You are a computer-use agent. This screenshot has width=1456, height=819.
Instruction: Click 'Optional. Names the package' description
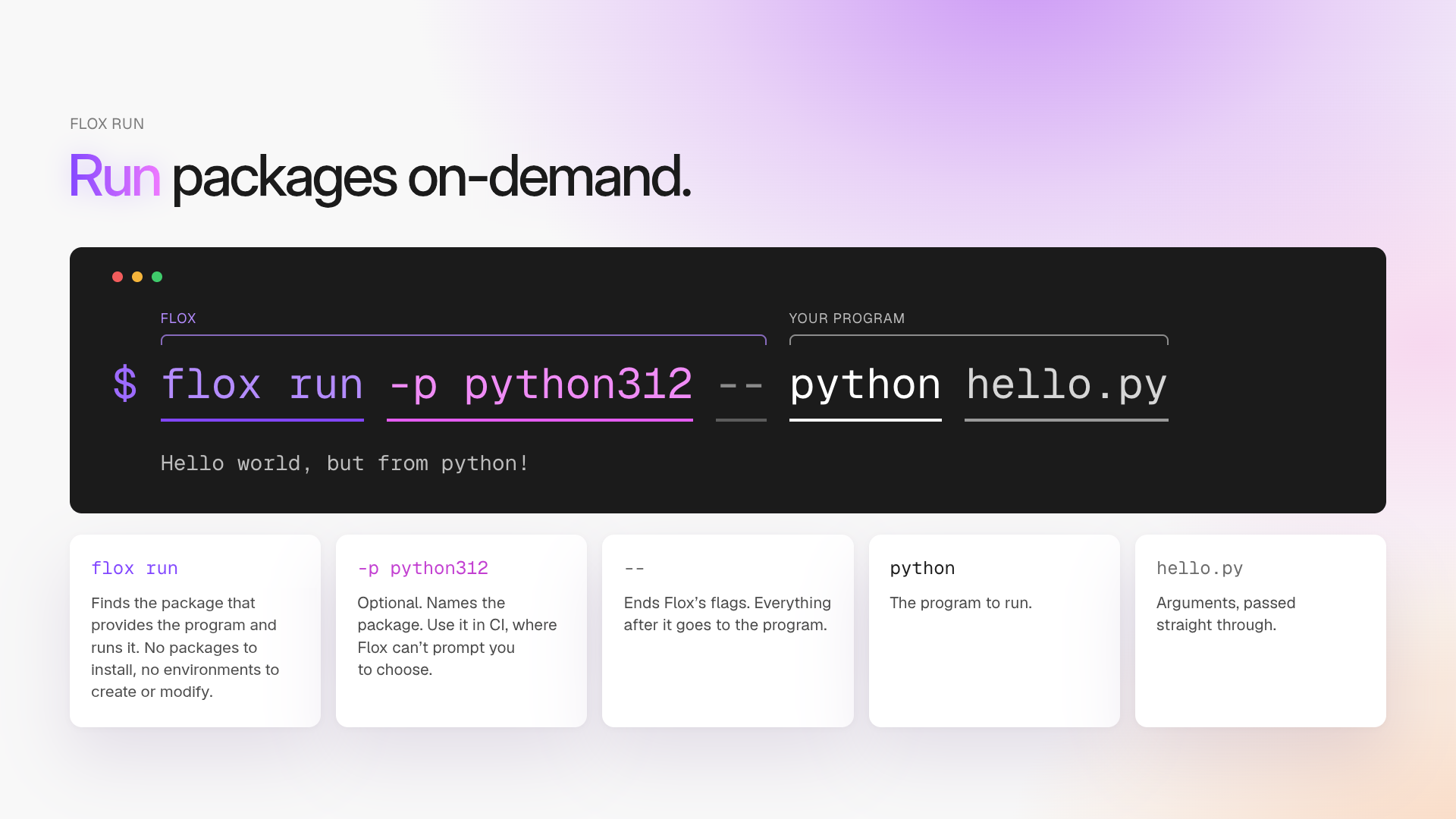457,636
